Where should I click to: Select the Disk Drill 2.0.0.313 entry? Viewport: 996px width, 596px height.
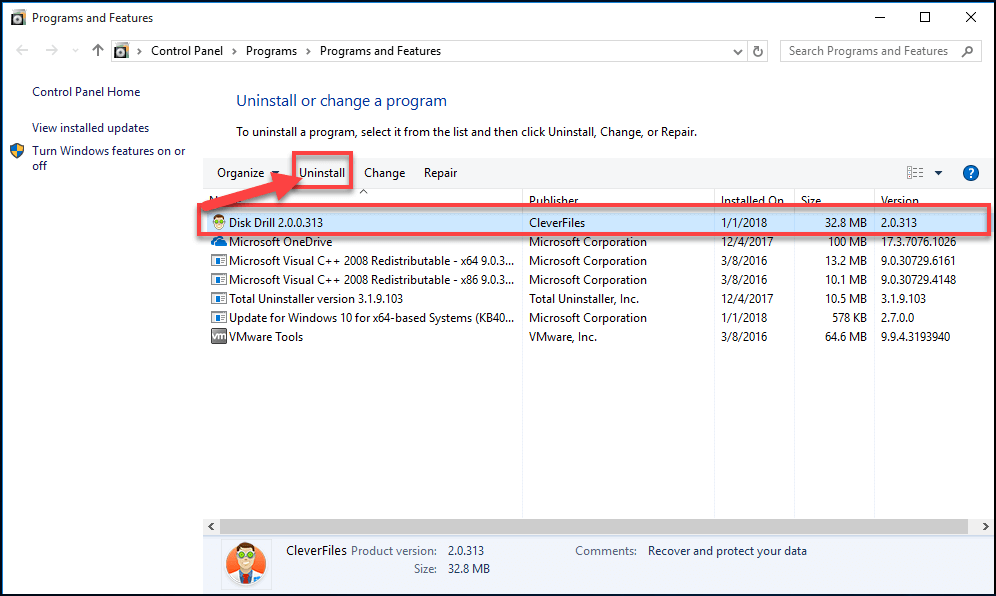(595, 222)
